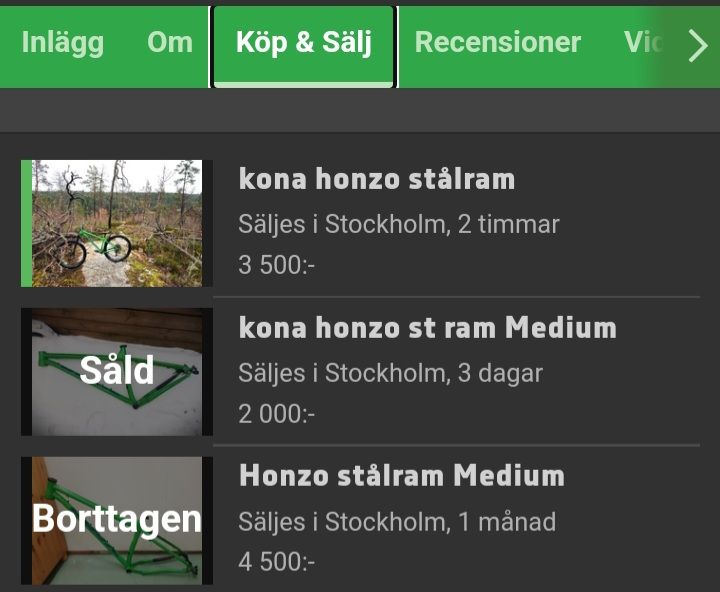Click the 4 500:- price

[x=277, y=561]
